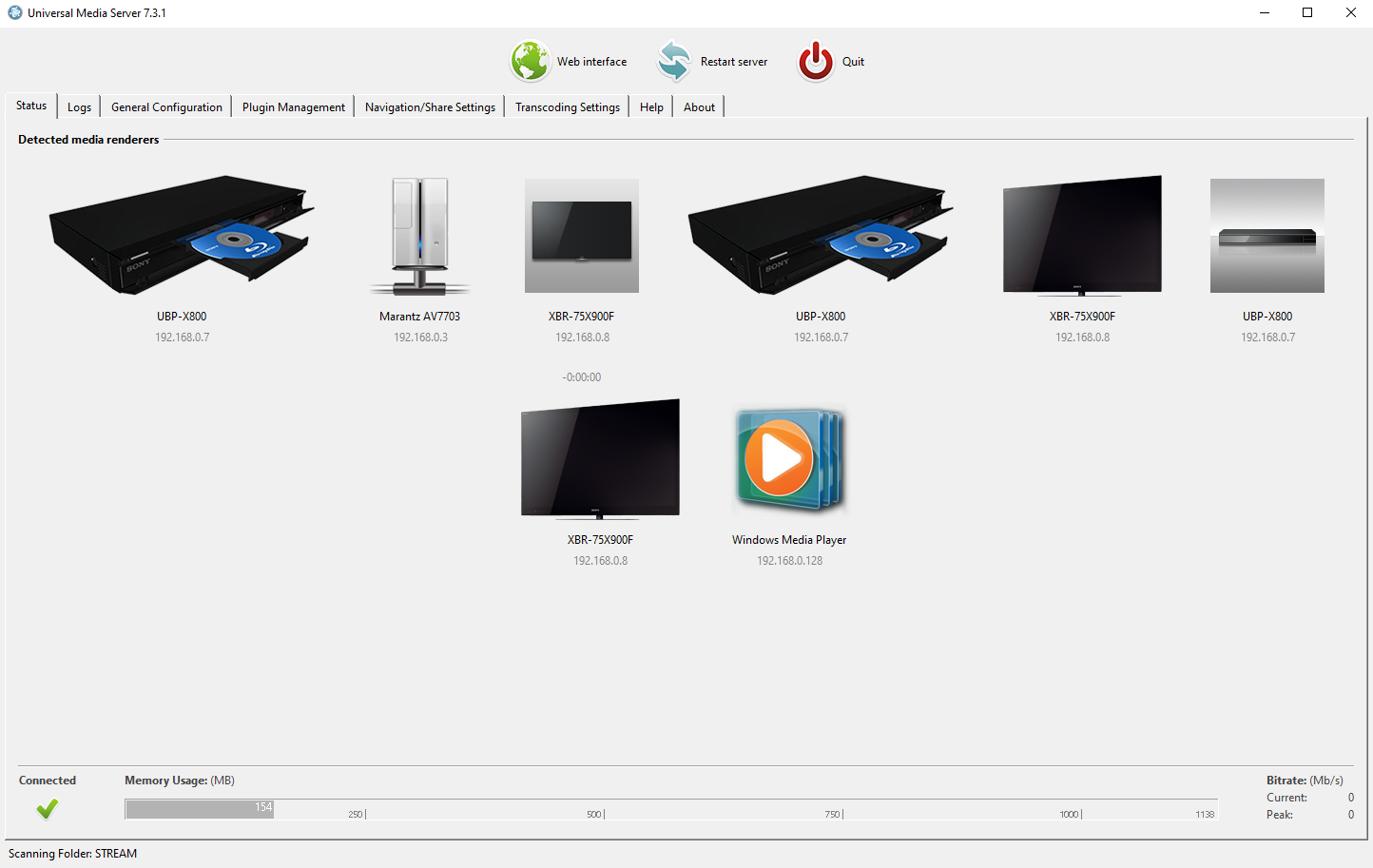Click the 750 mark on memory scale

834,815
